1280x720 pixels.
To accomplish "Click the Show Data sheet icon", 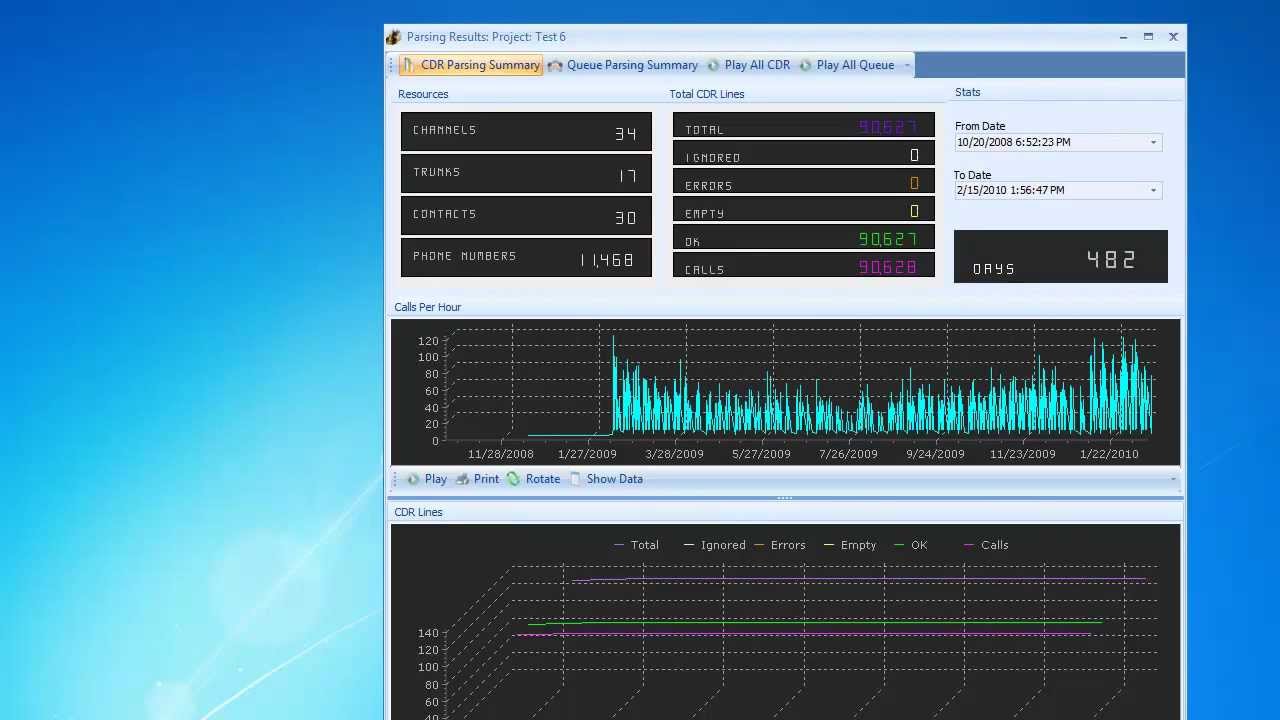I will [x=575, y=479].
